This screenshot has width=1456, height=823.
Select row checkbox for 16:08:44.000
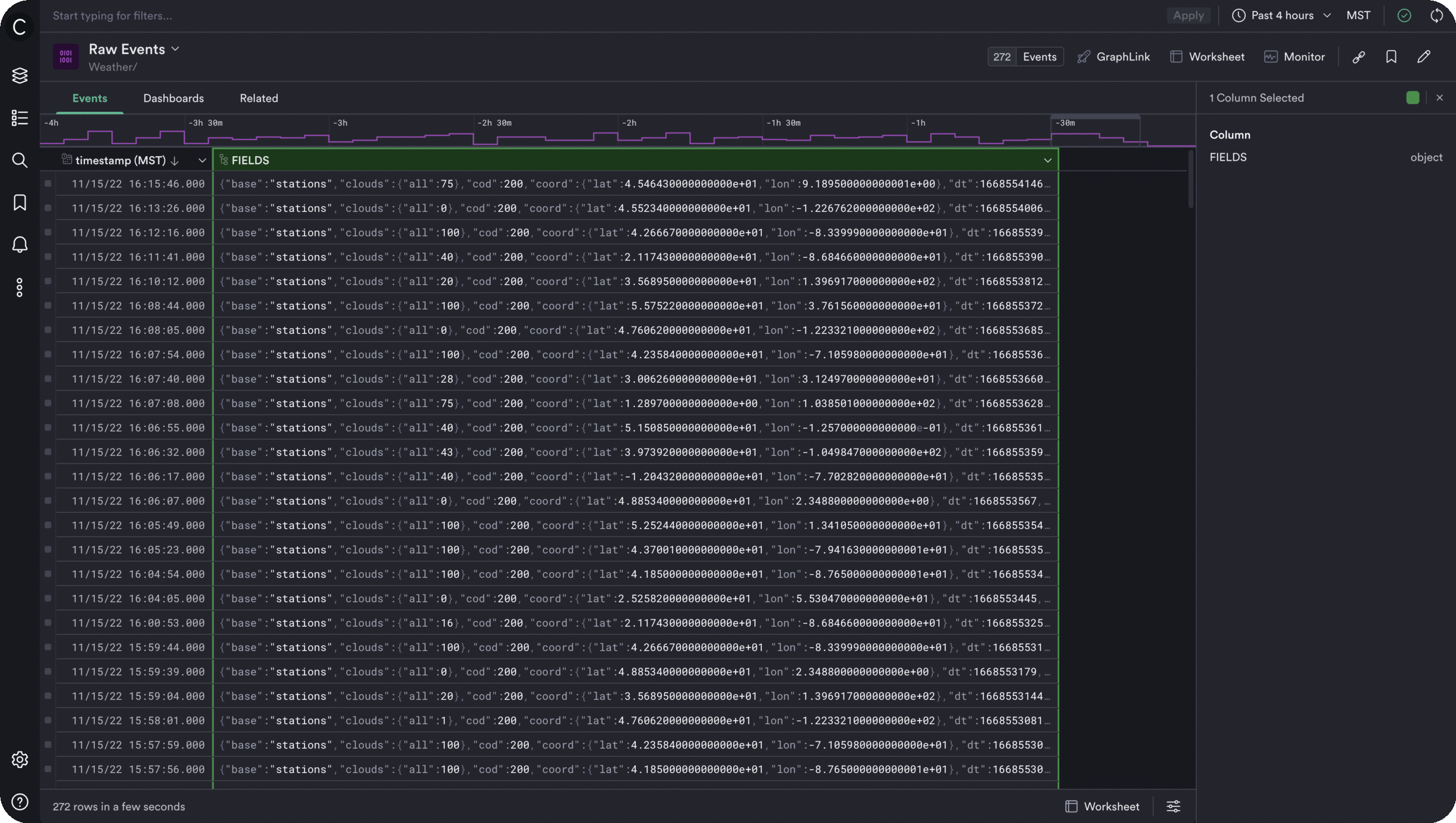[x=48, y=306]
